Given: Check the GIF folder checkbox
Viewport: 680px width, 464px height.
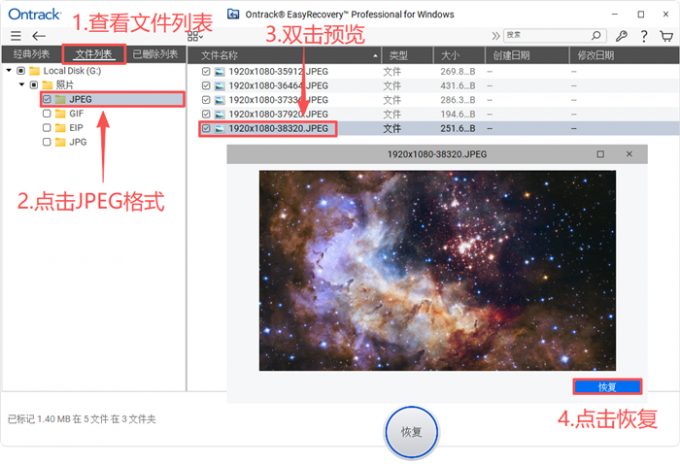Looking at the screenshot, I should click(47, 114).
